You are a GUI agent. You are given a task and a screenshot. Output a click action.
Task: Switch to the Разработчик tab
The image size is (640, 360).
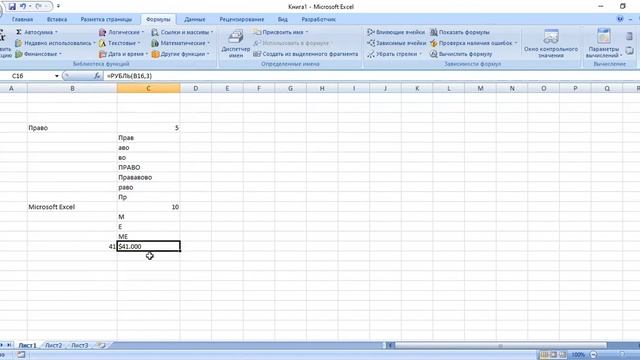pyautogui.click(x=318, y=19)
